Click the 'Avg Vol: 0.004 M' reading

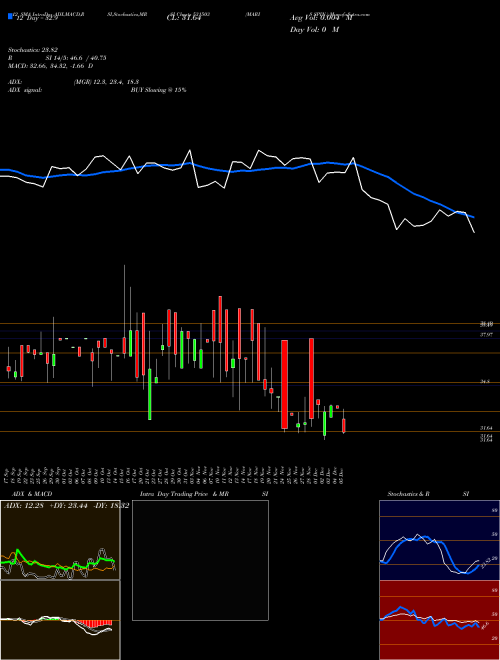[321, 18]
